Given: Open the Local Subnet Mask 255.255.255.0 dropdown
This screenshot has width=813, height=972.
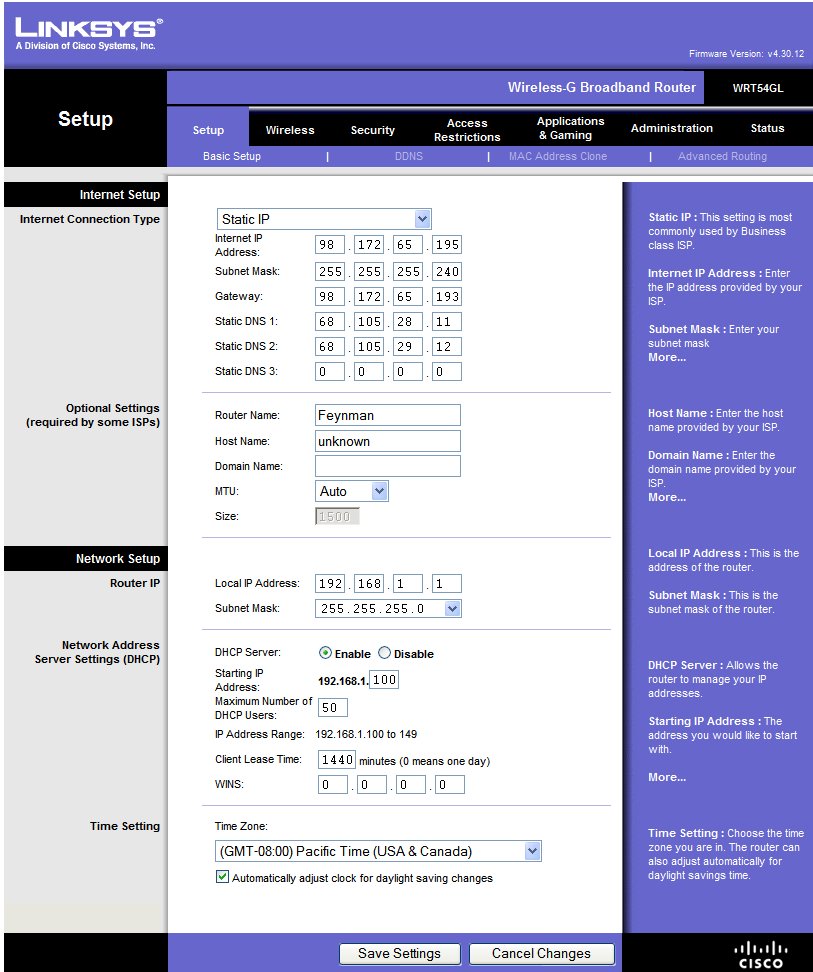Looking at the screenshot, I should pyautogui.click(x=388, y=608).
